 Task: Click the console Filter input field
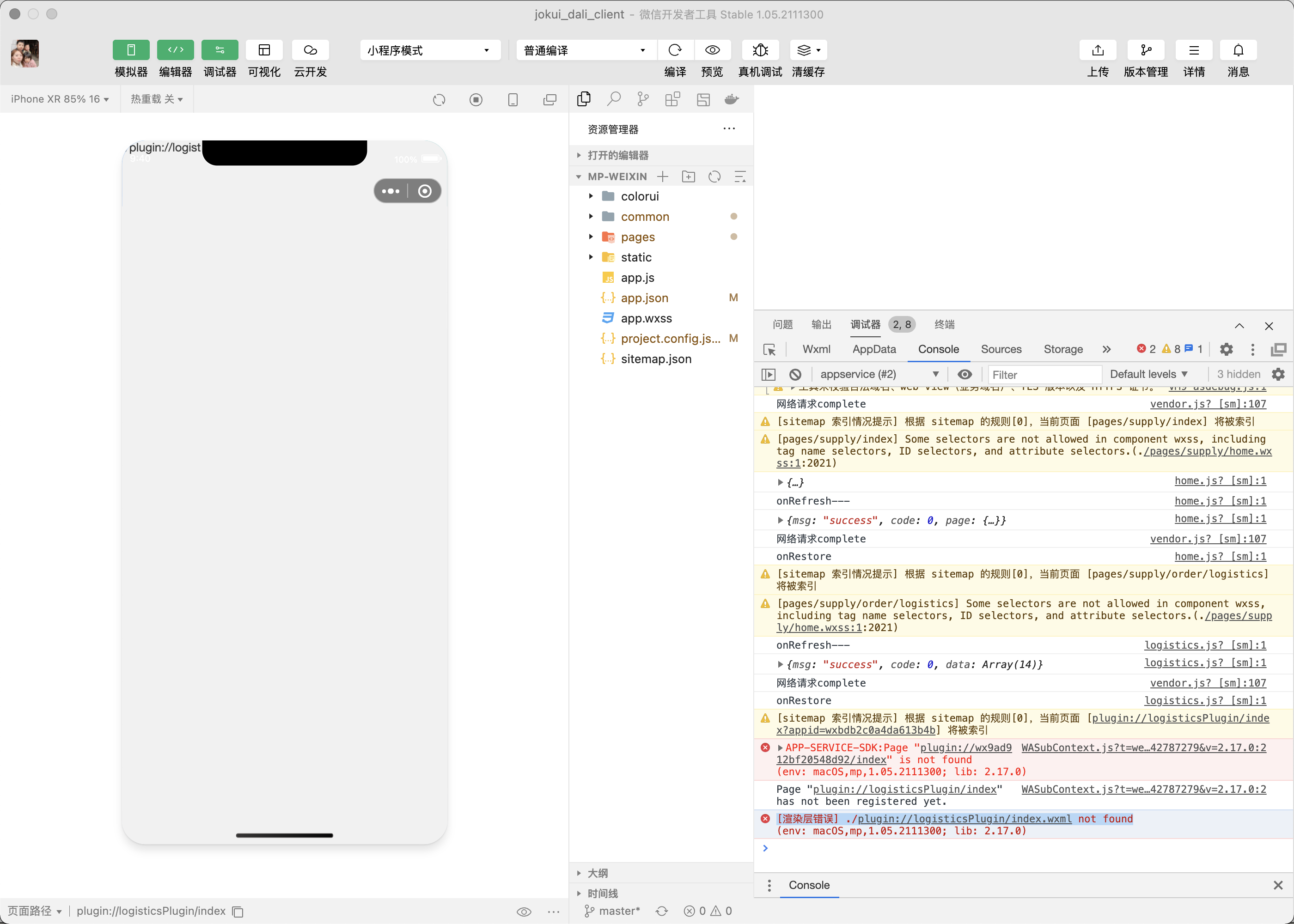1044,374
